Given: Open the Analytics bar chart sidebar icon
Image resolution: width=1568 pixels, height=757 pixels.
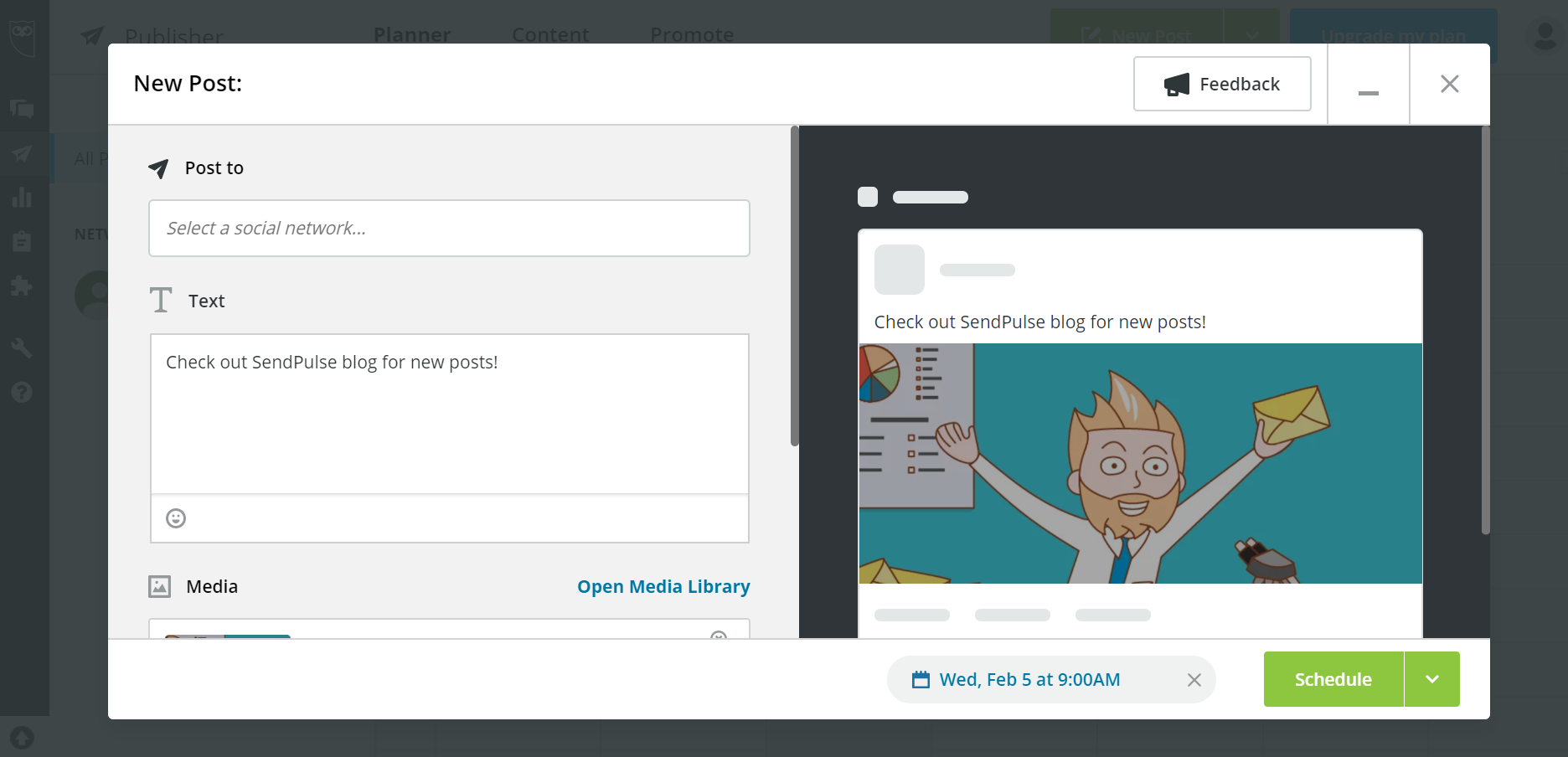Looking at the screenshot, I should click(x=23, y=198).
